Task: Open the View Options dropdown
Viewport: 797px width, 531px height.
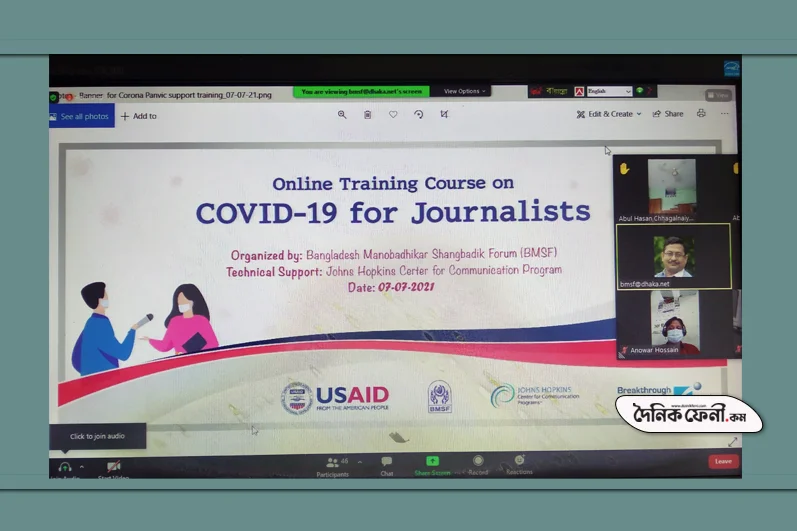Action: coord(464,91)
